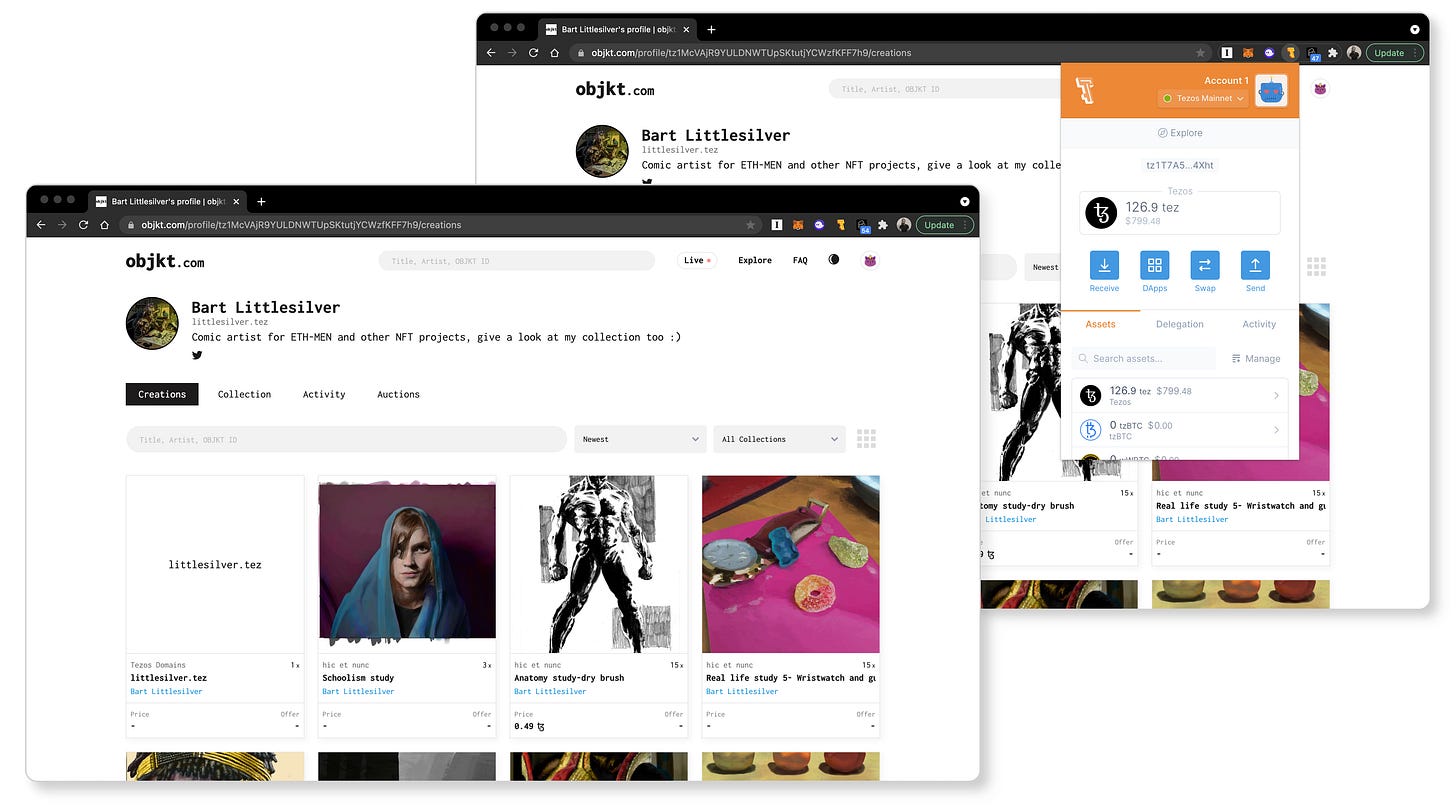This screenshot has width=1456, height=807.
Task: Open the Schoolism study thumbnail
Action: (x=407, y=564)
